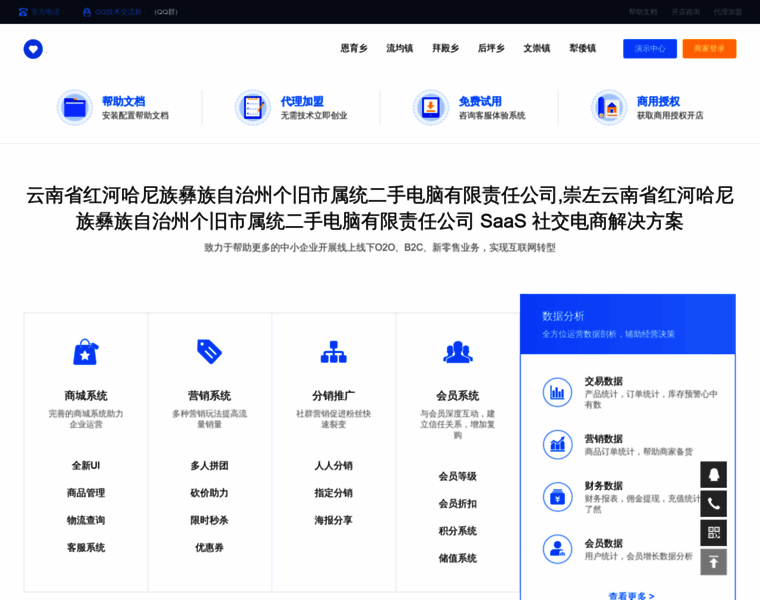
Task: Click the 商用授权 shop icon
Action: [x=609, y=107]
